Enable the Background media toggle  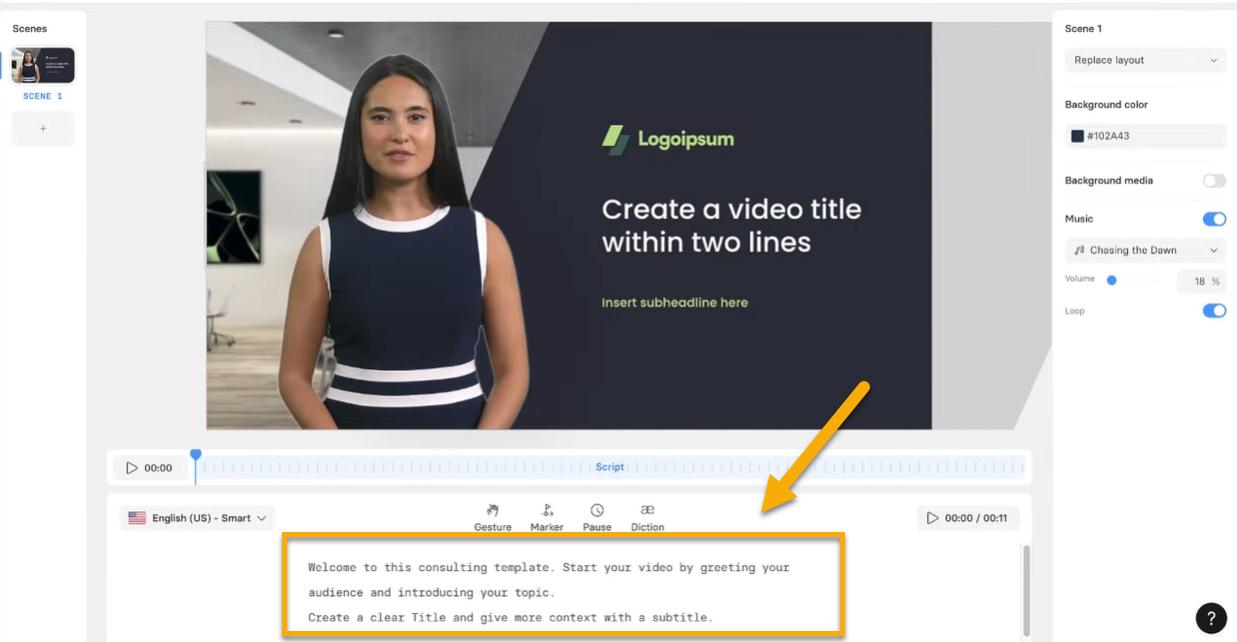pyautogui.click(x=1214, y=181)
